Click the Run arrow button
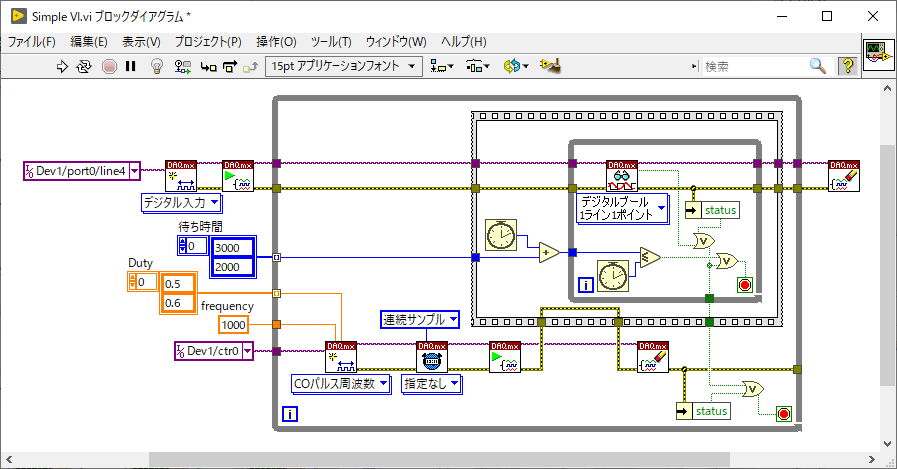 click(x=62, y=66)
